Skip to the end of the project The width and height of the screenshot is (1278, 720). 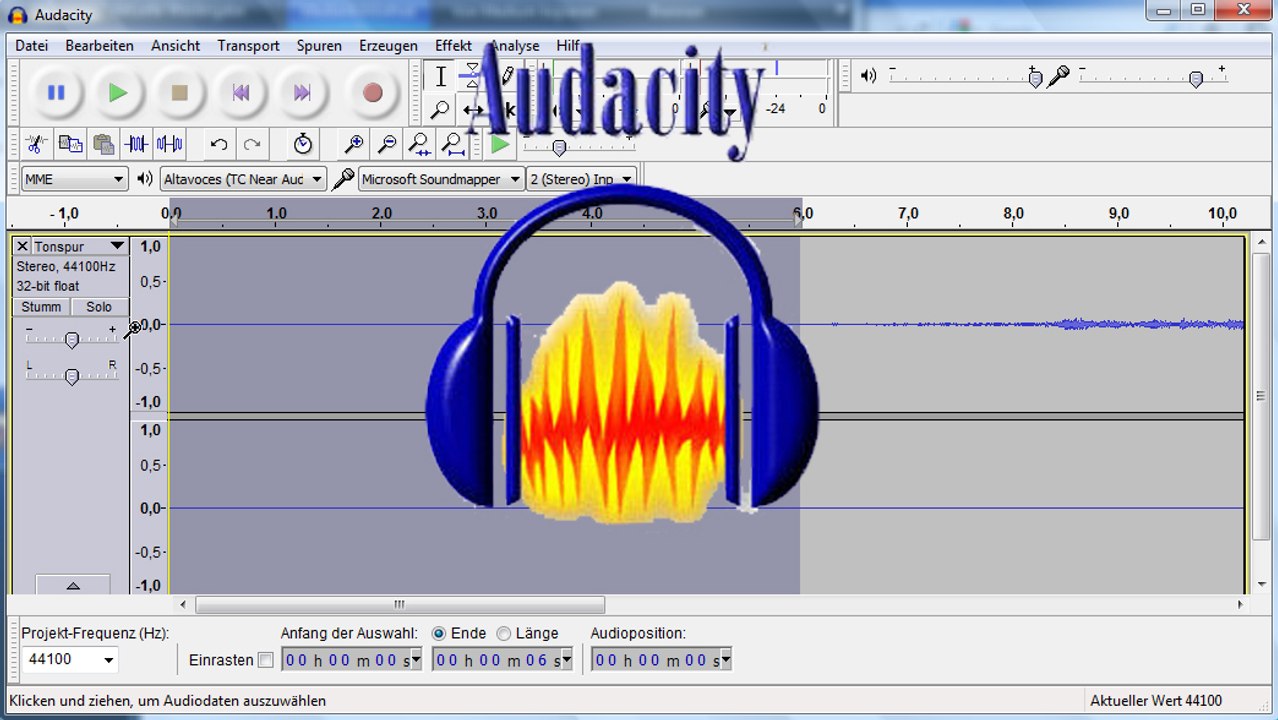[x=302, y=93]
